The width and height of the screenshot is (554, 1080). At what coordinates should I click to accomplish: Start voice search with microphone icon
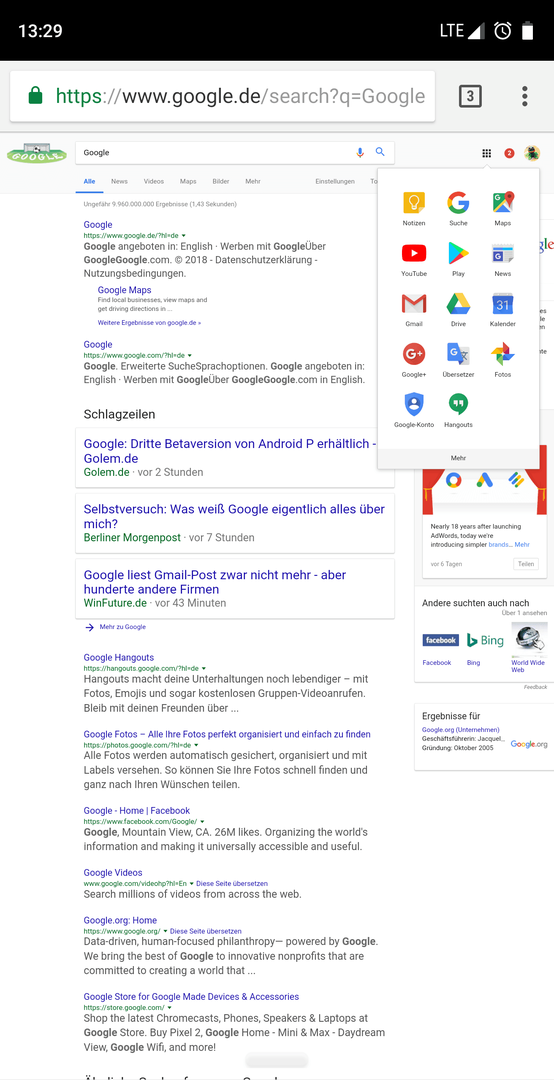[x=360, y=153]
